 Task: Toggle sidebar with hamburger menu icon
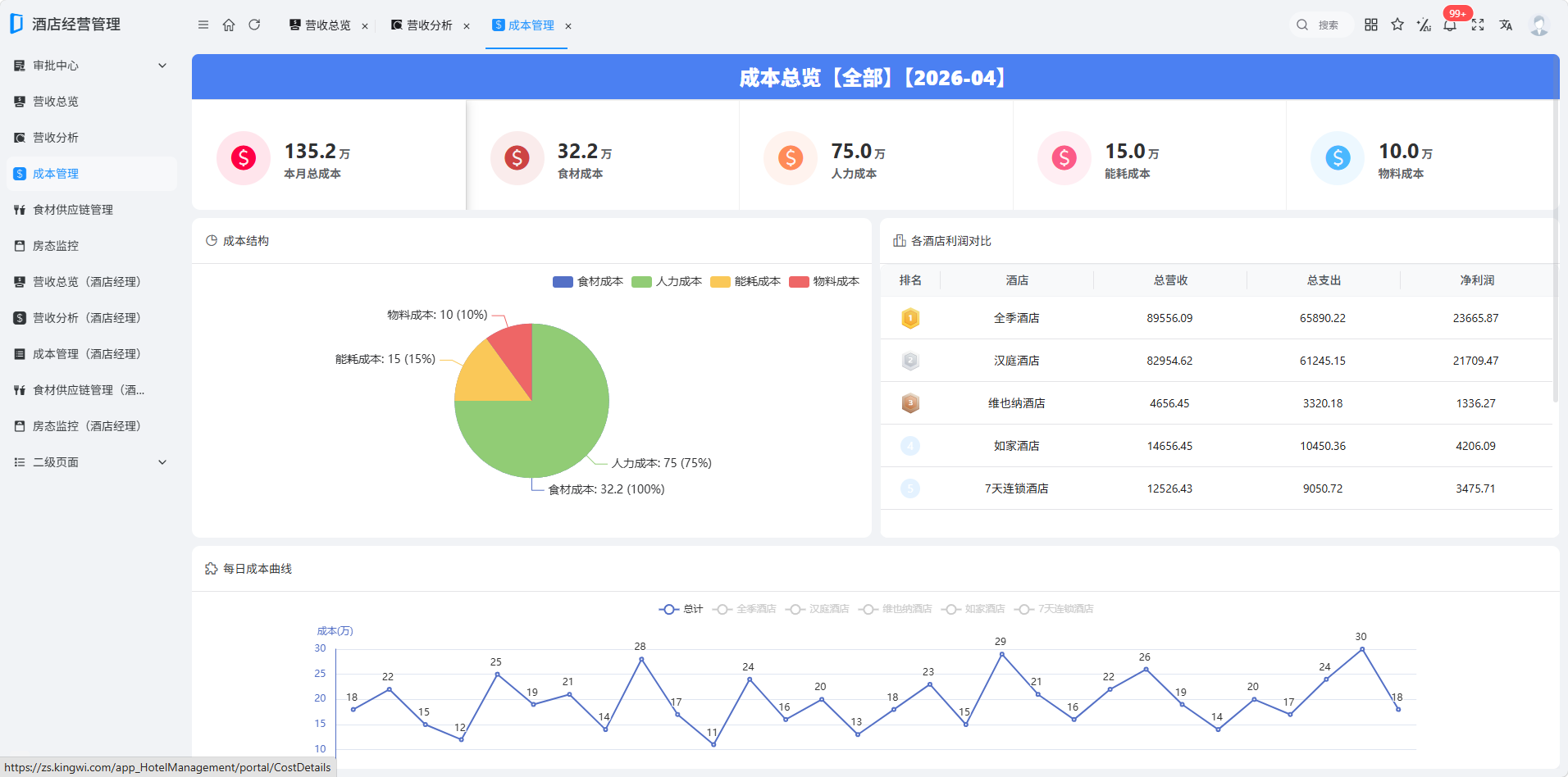[x=203, y=25]
